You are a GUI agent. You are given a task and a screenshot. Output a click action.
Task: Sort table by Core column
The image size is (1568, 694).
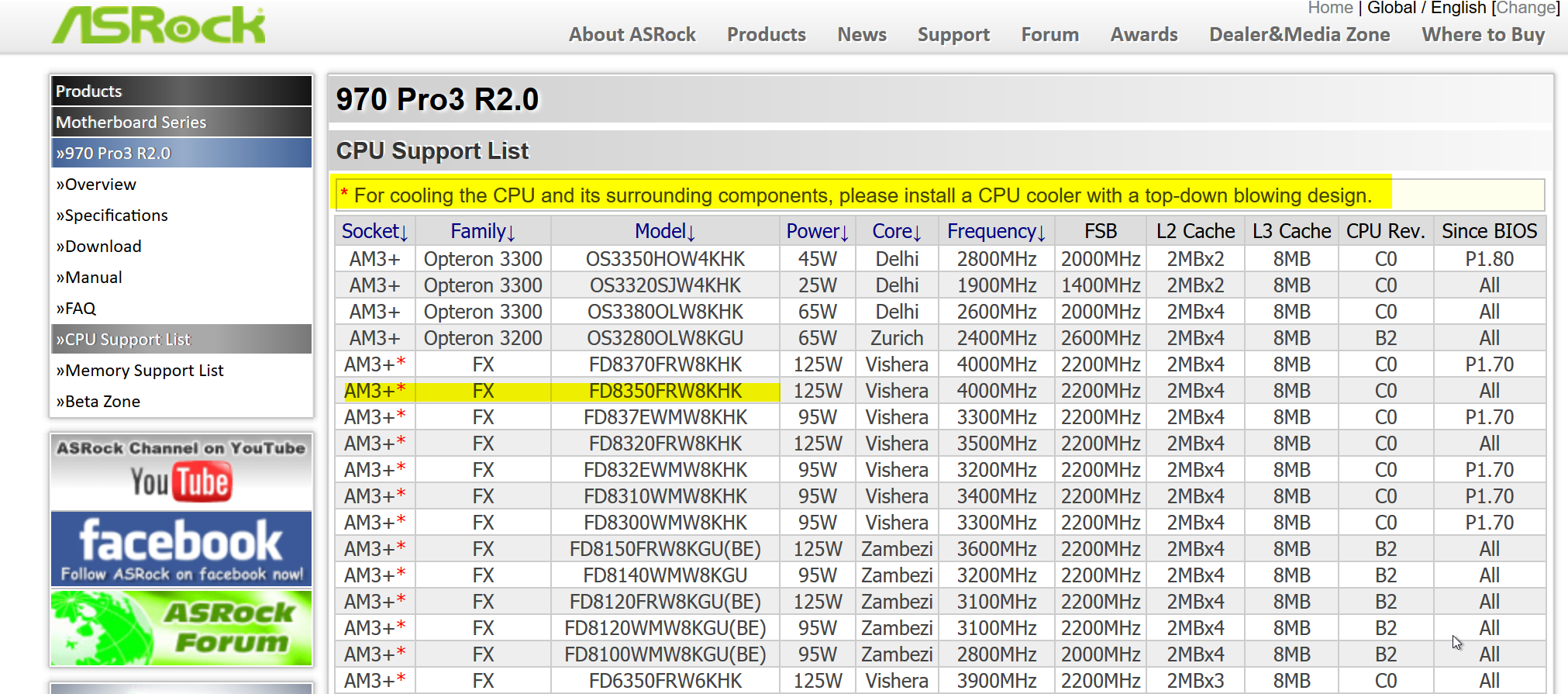(x=897, y=231)
